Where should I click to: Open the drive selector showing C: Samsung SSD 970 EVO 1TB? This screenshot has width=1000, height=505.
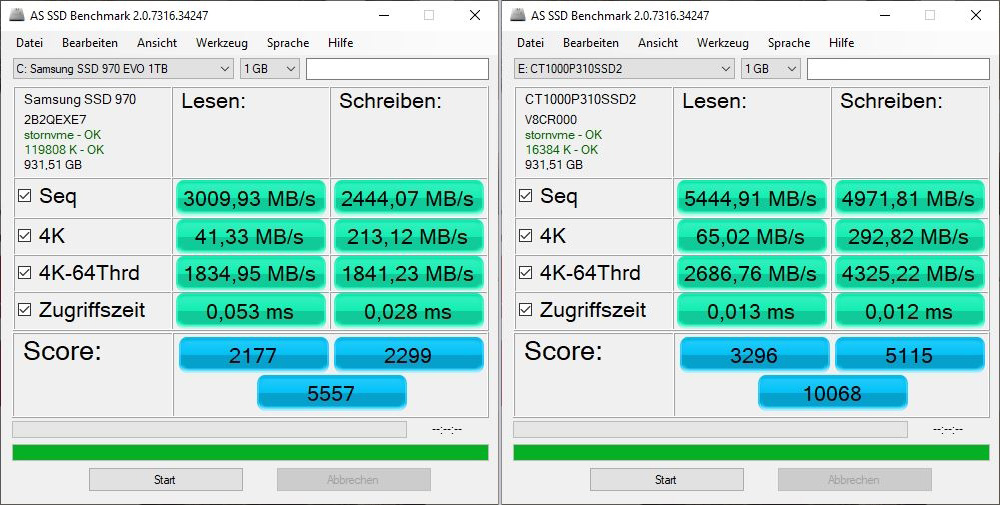pos(123,69)
